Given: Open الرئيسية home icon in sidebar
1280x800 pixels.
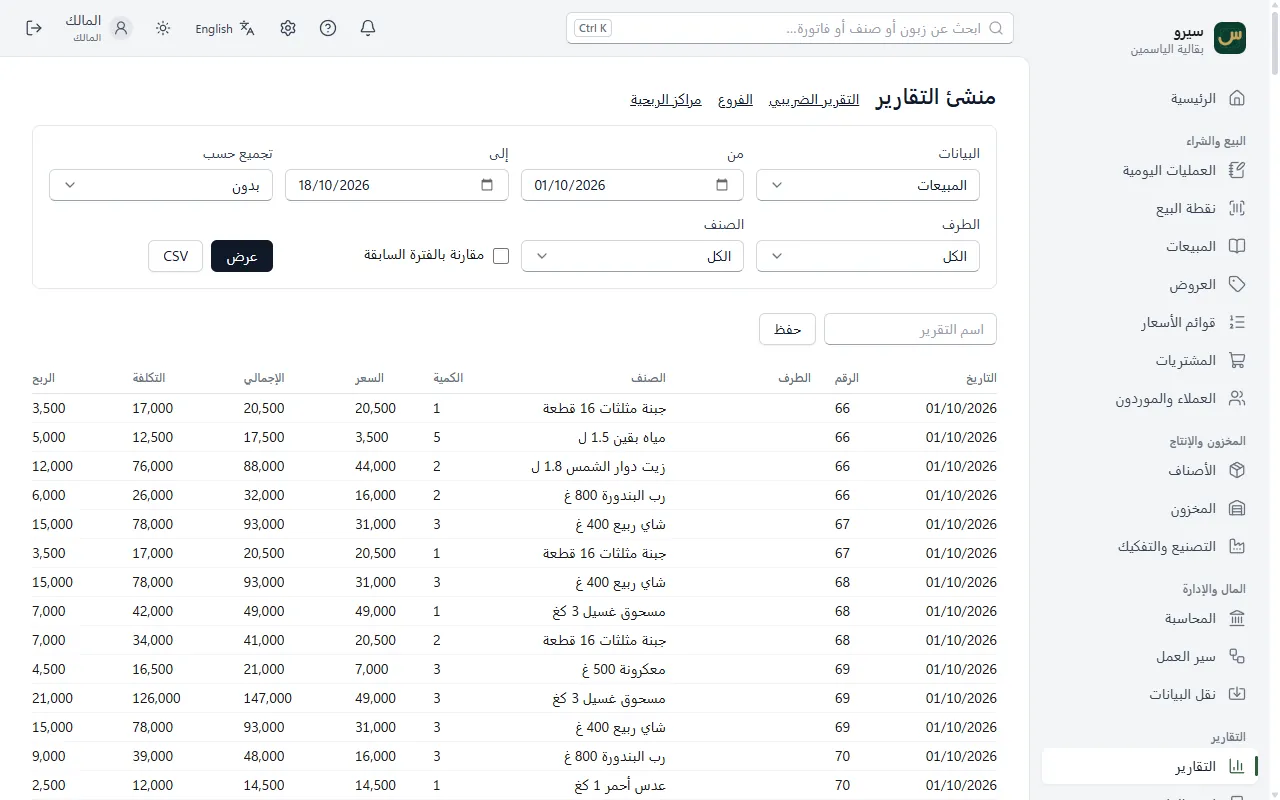Looking at the screenshot, I should coord(1237,98).
